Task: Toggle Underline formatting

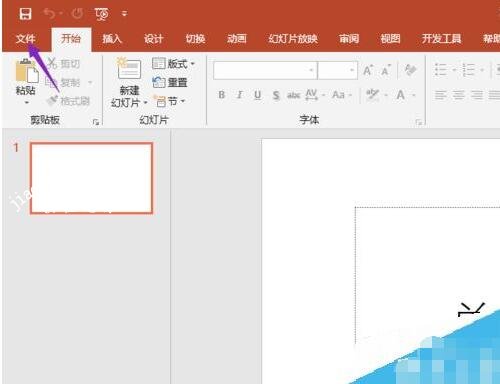Action: tap(258, 95)
